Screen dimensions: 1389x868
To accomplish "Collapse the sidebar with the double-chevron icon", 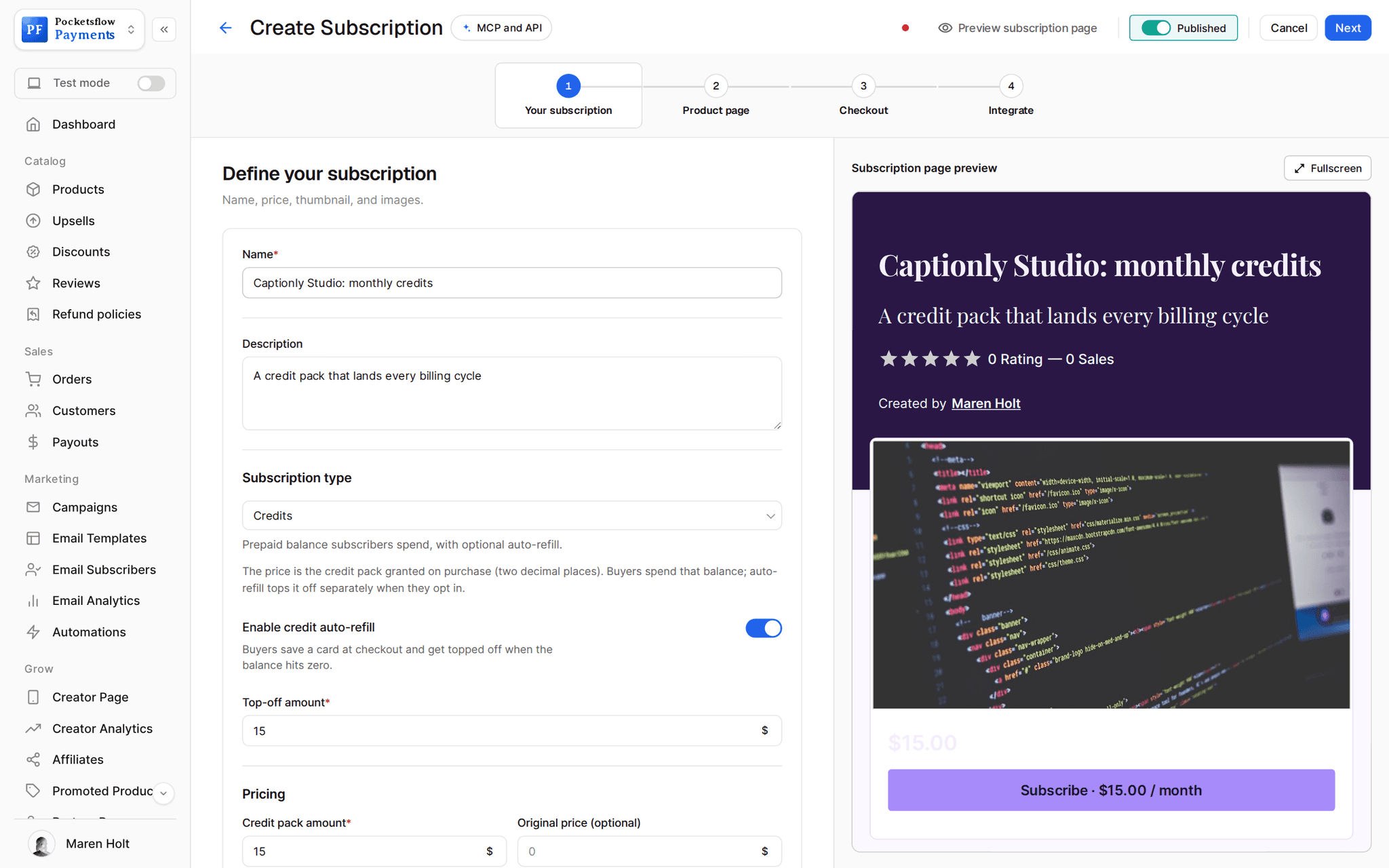I will point(164,29).
